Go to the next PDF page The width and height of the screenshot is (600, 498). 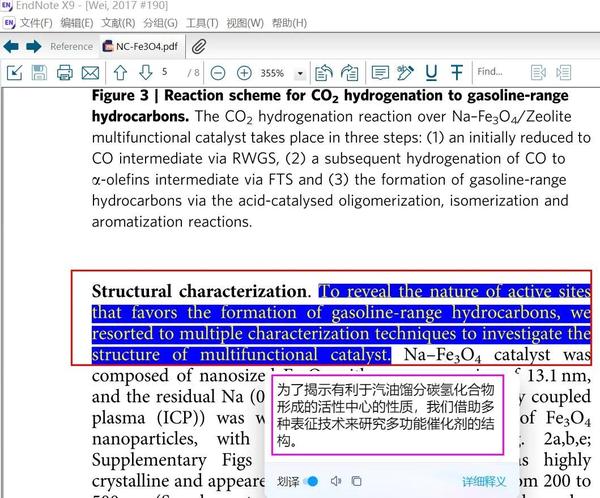pos(146,72)
